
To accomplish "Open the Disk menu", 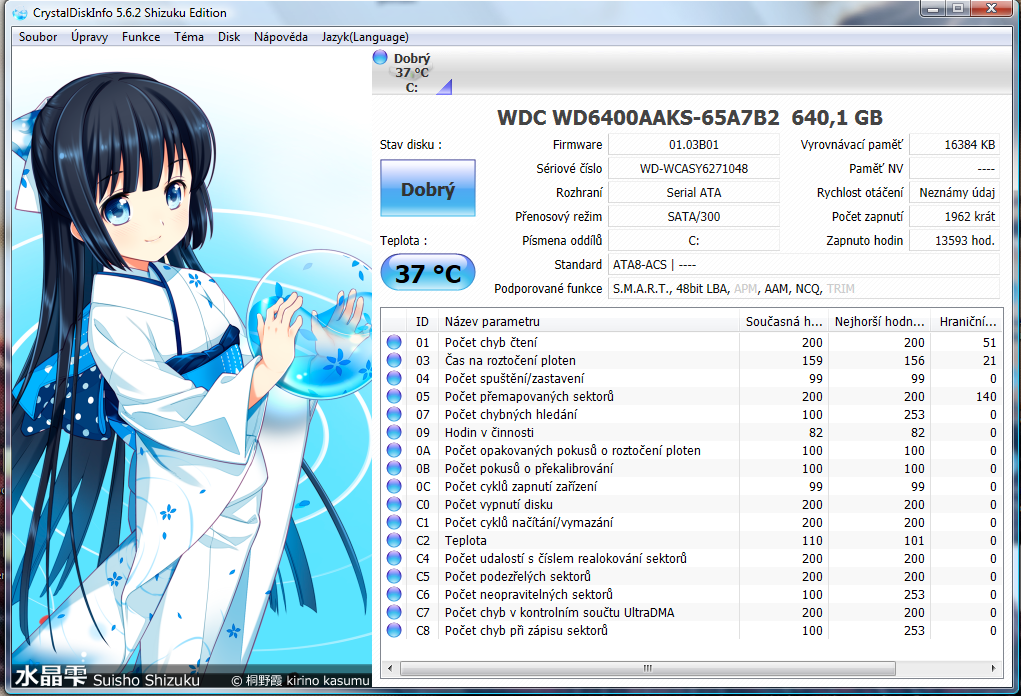I will coord(229,37).
